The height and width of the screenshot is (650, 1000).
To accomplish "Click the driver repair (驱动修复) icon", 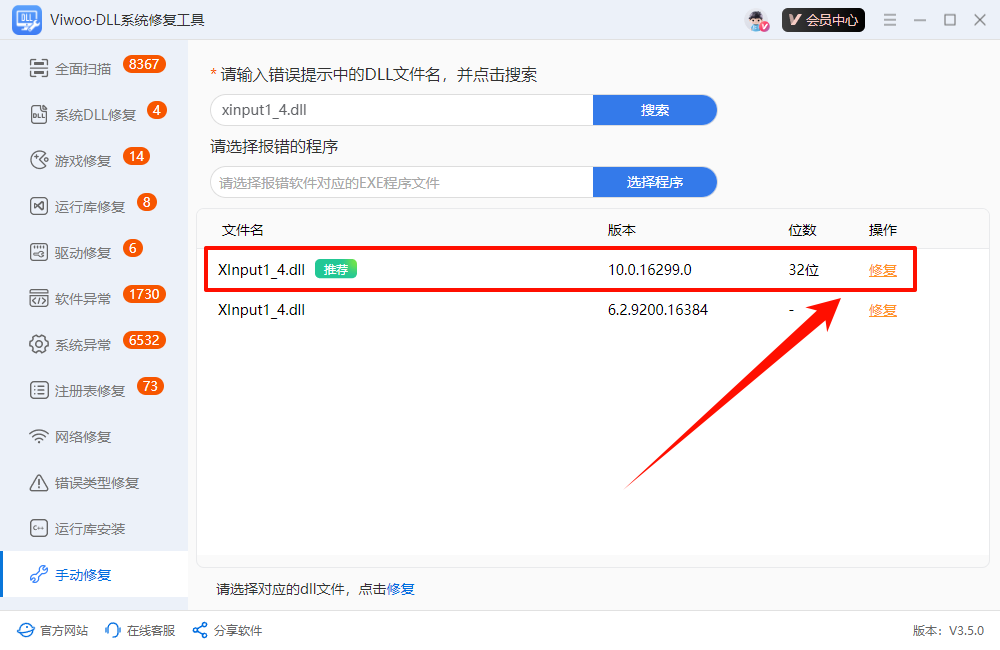I will 39,253.
